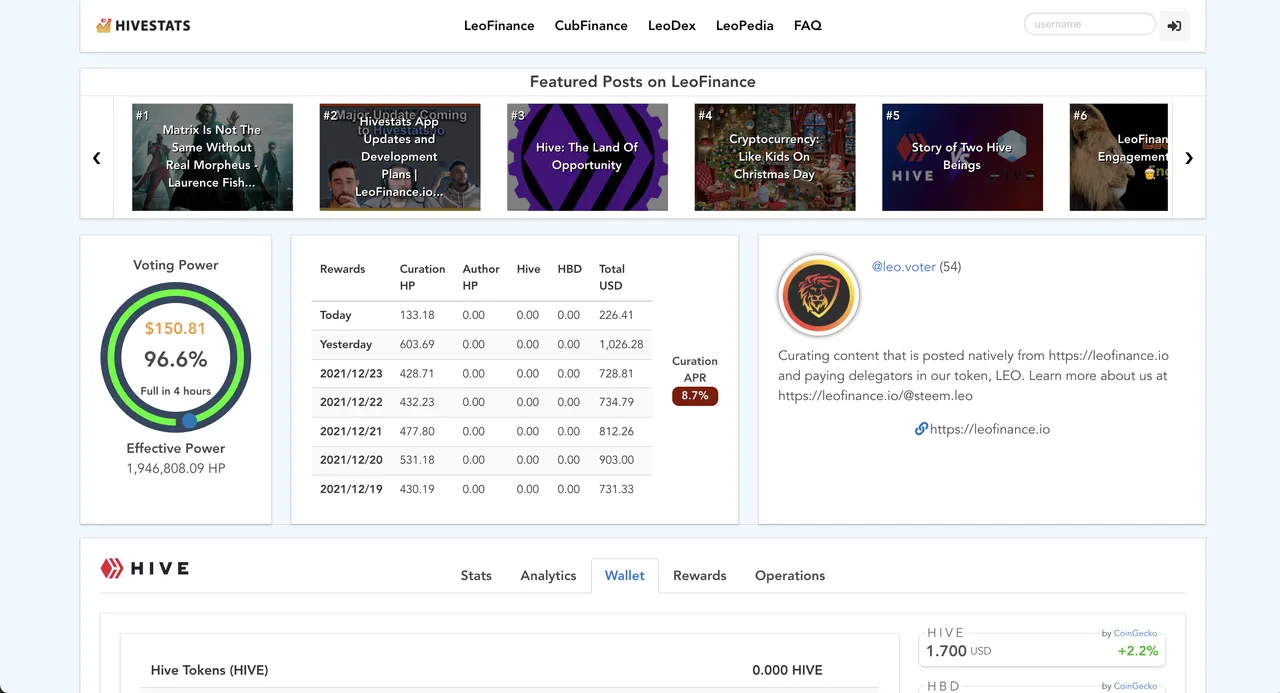Click the 2021/12/23 rewards row date
Viewport: 1280px width, 693px height.
click(x=351, y=373)
